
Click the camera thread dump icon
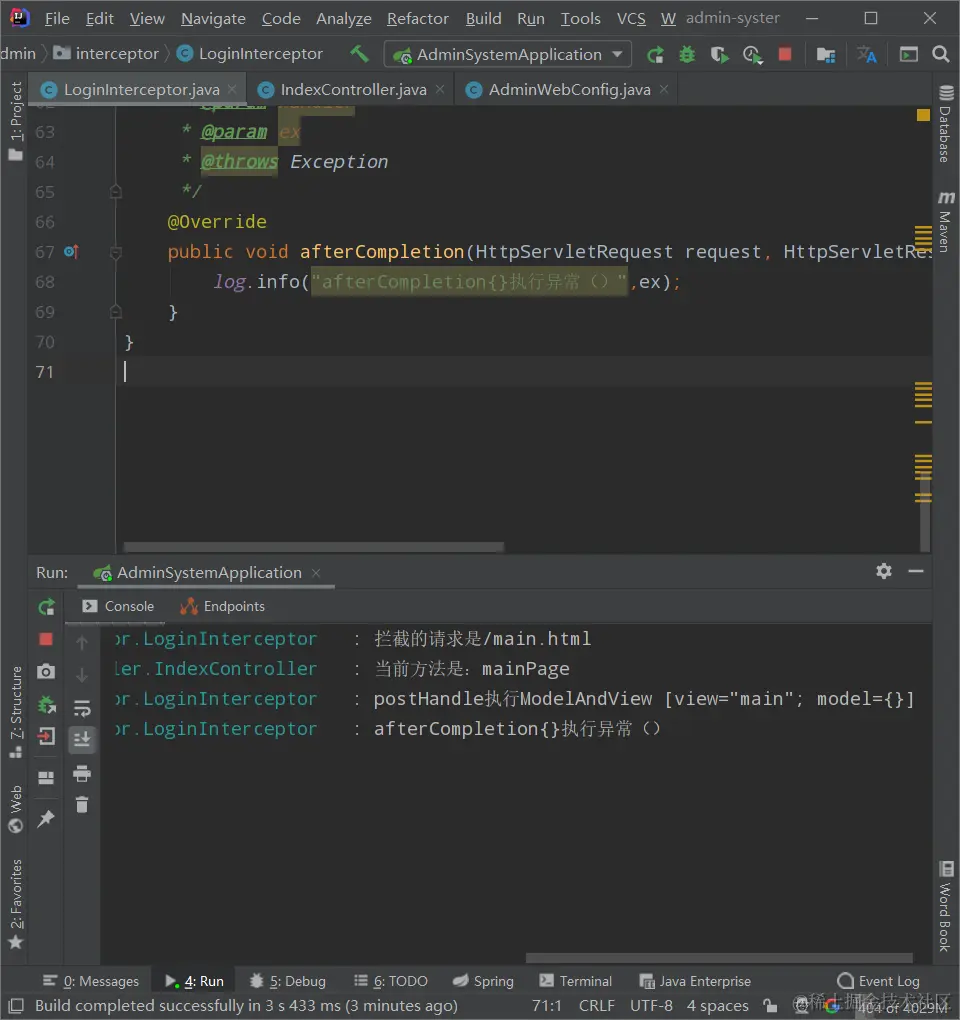point(46,671)
